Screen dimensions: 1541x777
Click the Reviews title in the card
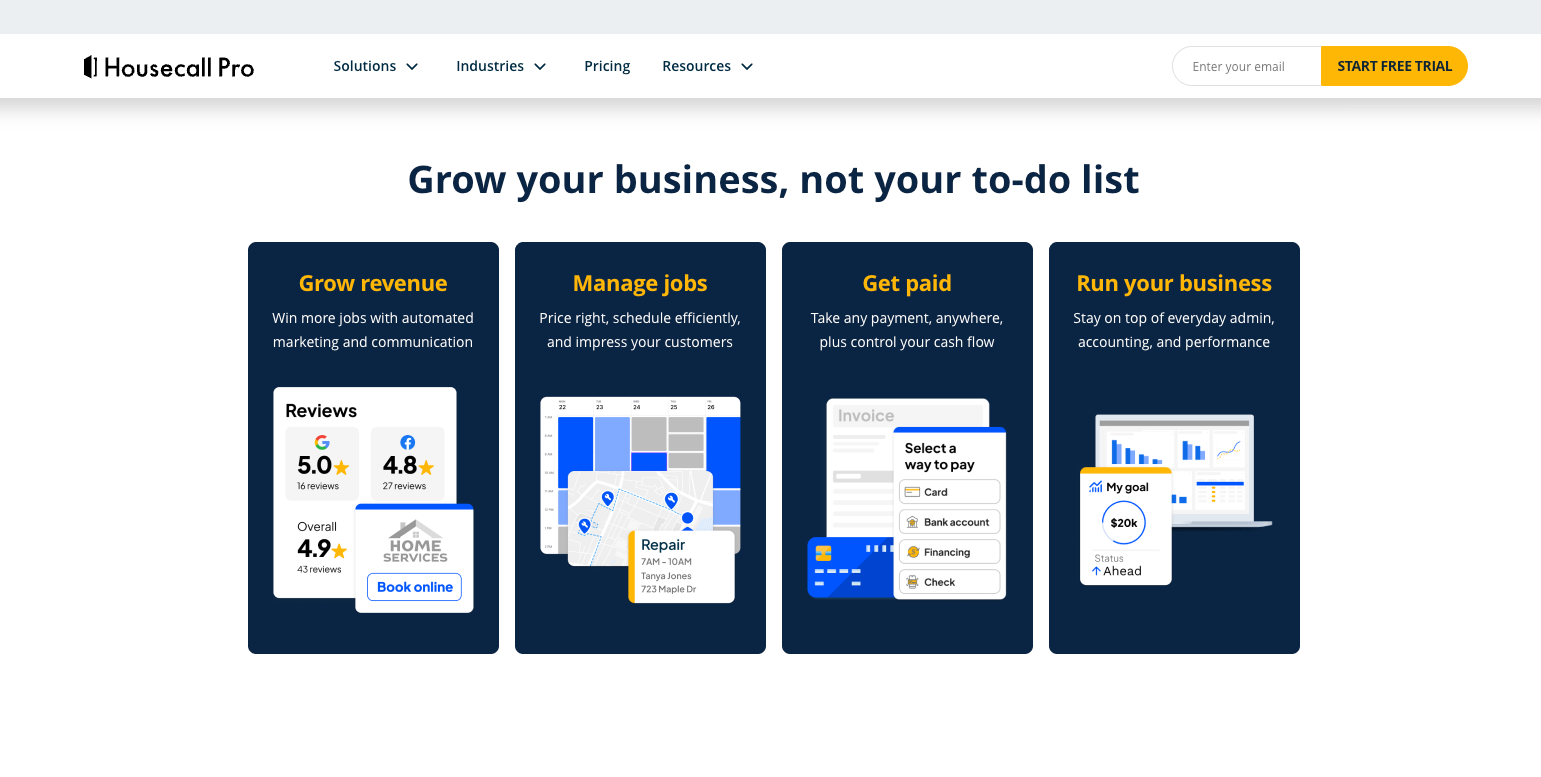click(x=321, y=411)
